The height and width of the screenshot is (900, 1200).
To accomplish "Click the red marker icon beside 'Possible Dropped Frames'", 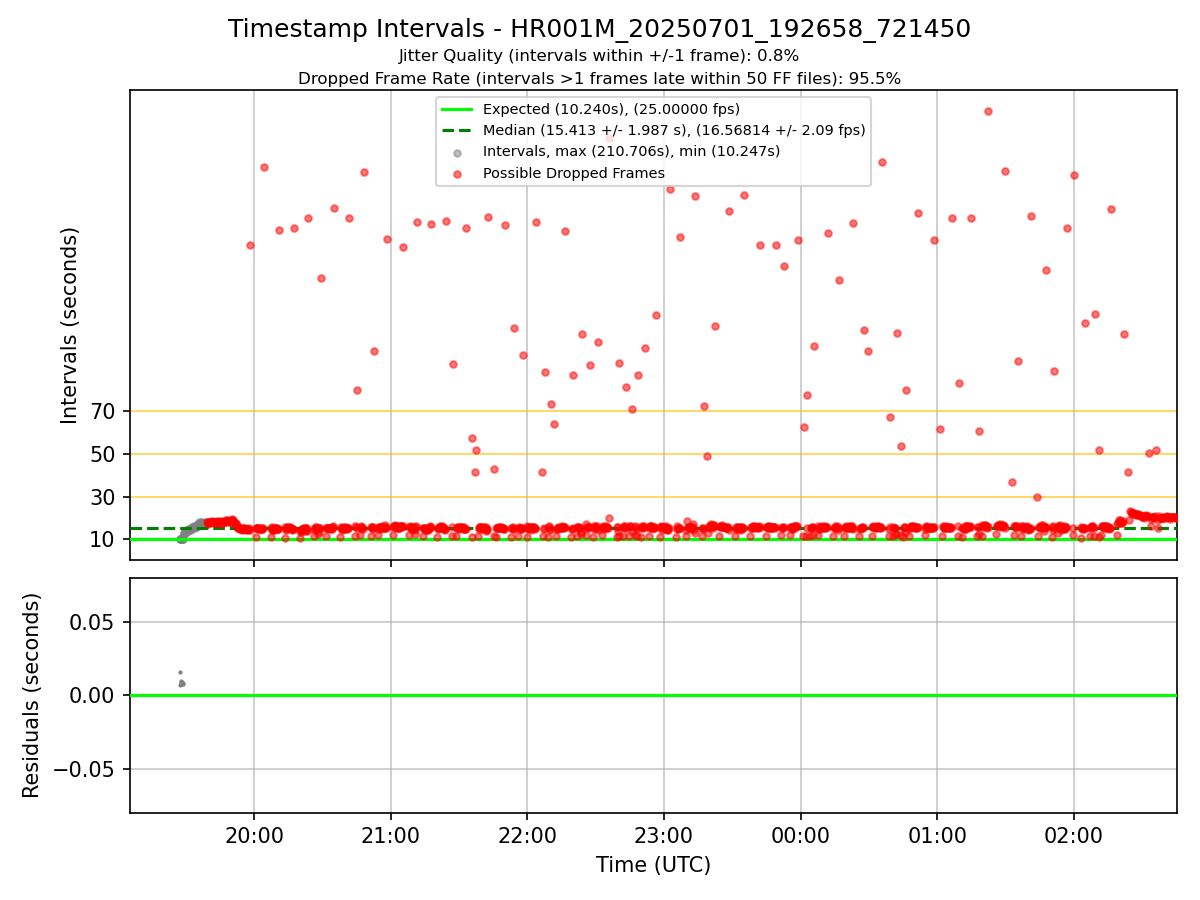I will tap(457, 174).
